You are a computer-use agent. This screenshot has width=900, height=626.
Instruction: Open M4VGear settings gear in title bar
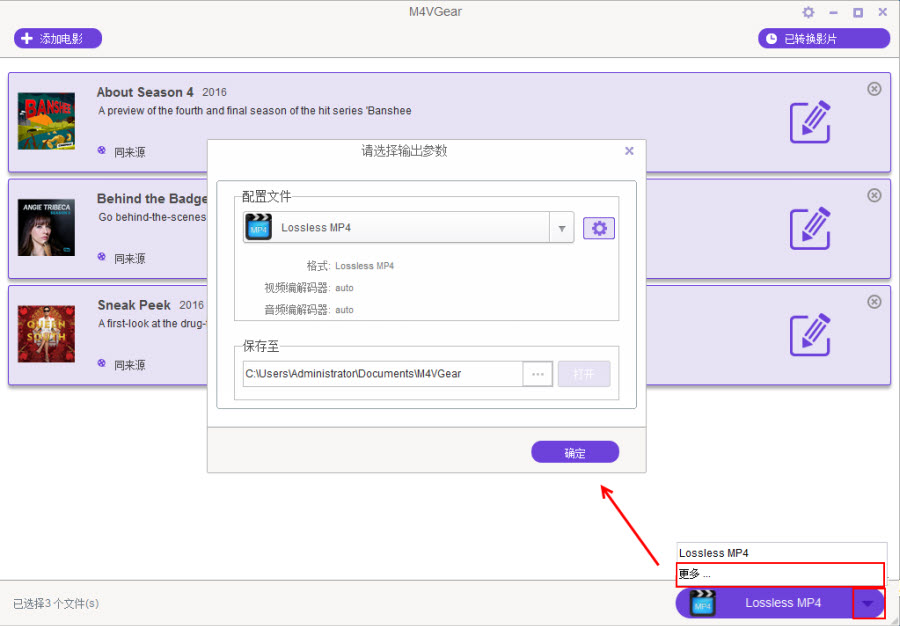pyautogui.click(x=808, y=12)
